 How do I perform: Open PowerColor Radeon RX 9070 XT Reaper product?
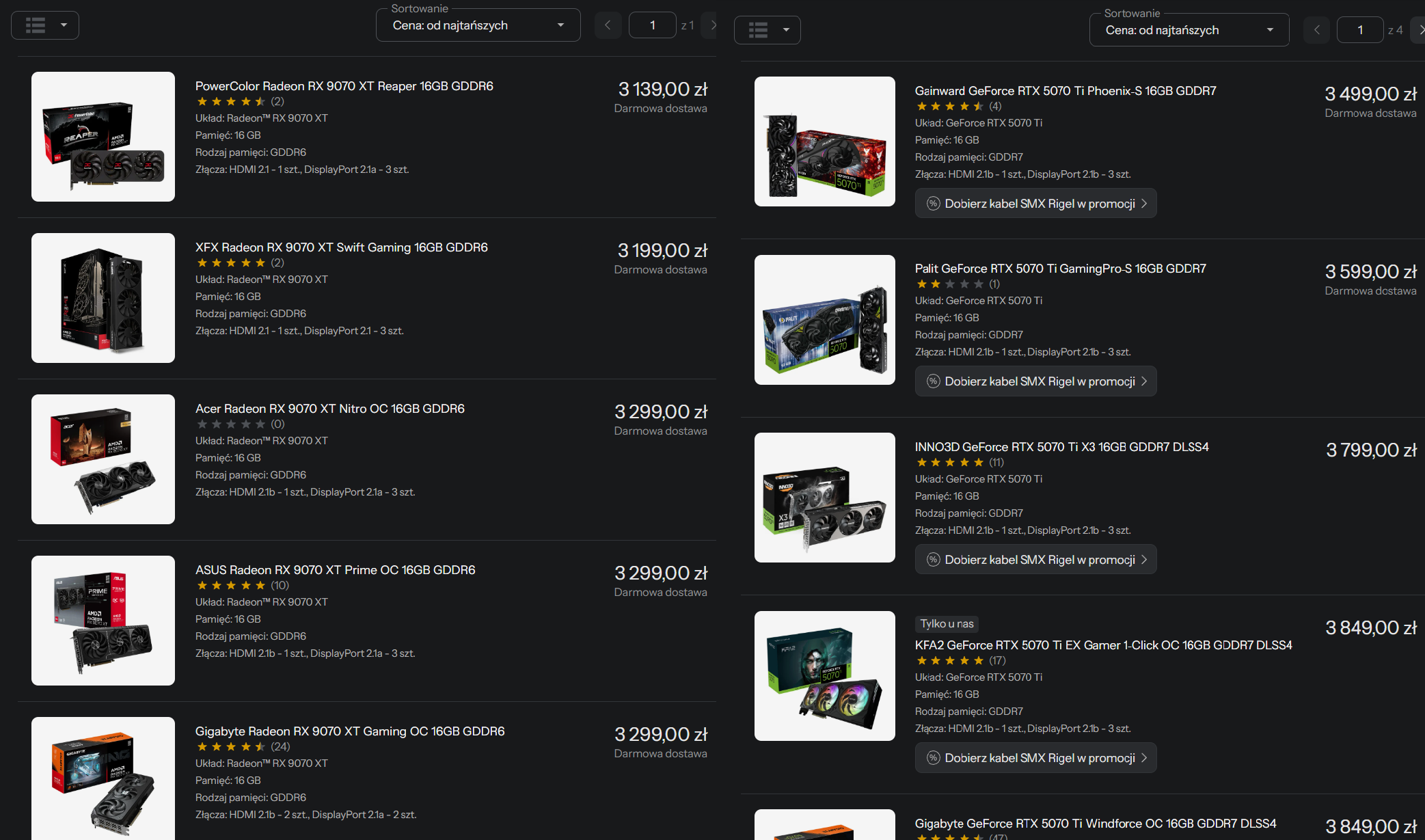pos(344,86)
